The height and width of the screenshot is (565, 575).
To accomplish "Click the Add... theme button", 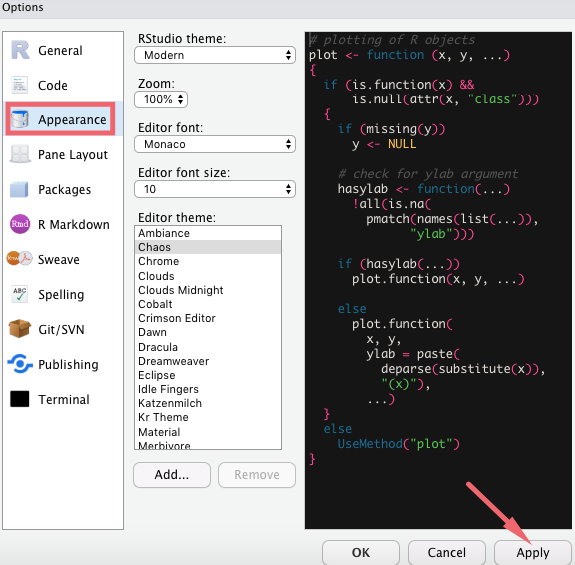I will [172, 475].
